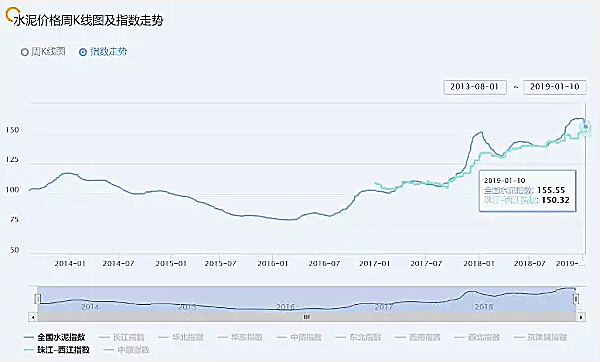This screenshot has height=362, width=600.
Task: Click the highlighted data point at chart end
Action: pos(585,127)
